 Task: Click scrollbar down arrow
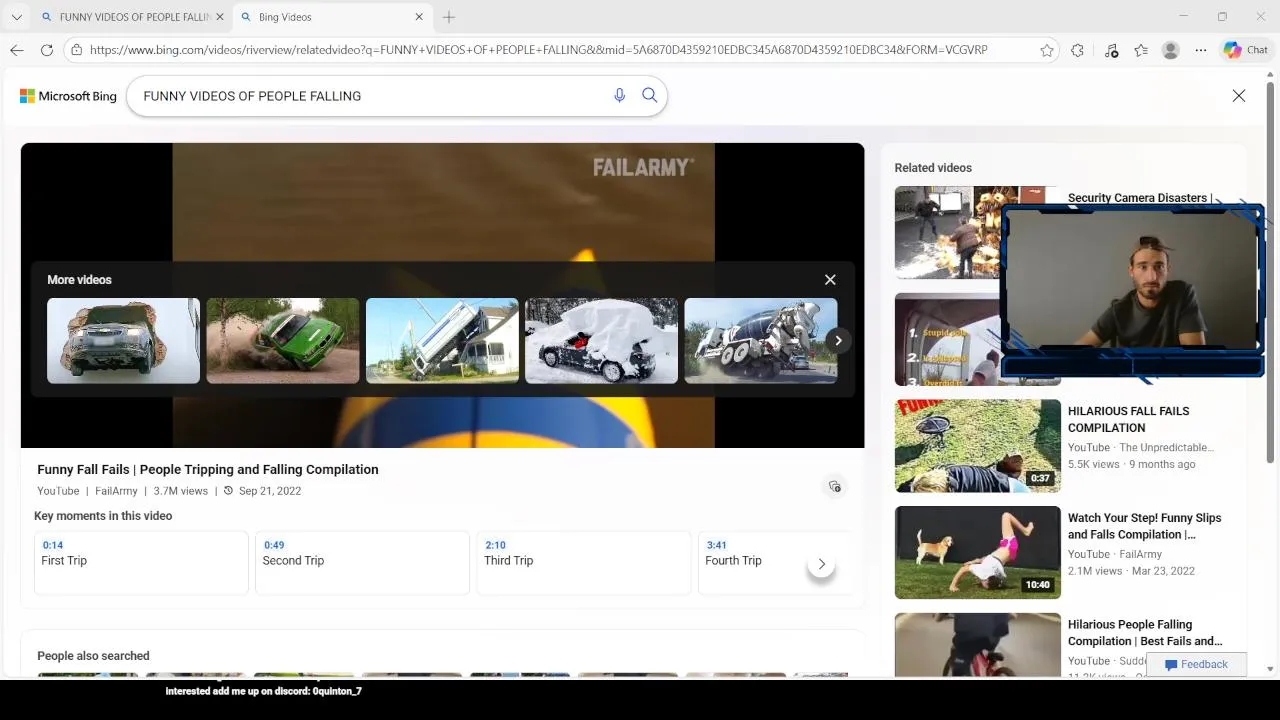point(1270,669)
